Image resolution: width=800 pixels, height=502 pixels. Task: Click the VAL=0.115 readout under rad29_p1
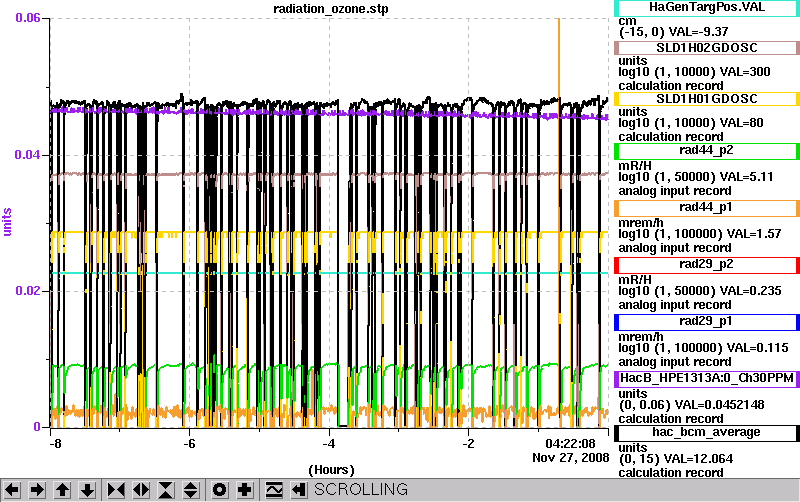[x=758, y=348]
